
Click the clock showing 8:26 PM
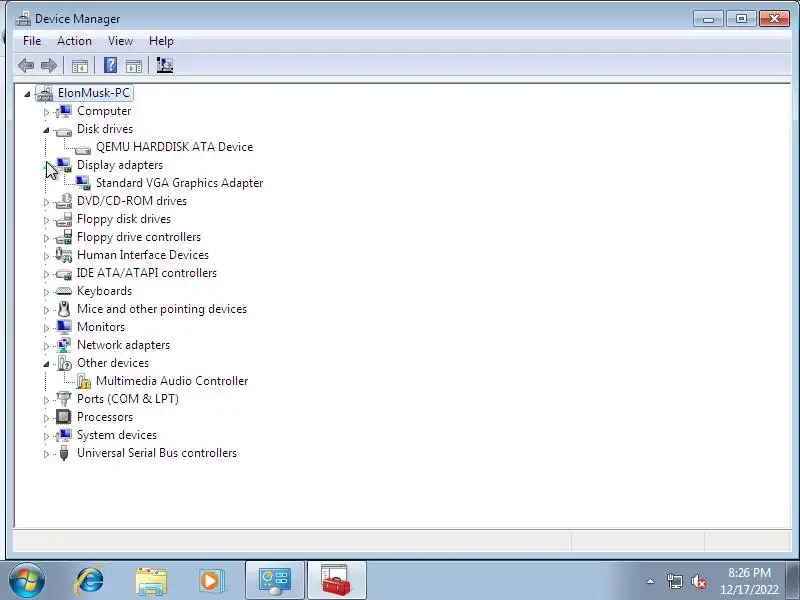tap(749, 572)
